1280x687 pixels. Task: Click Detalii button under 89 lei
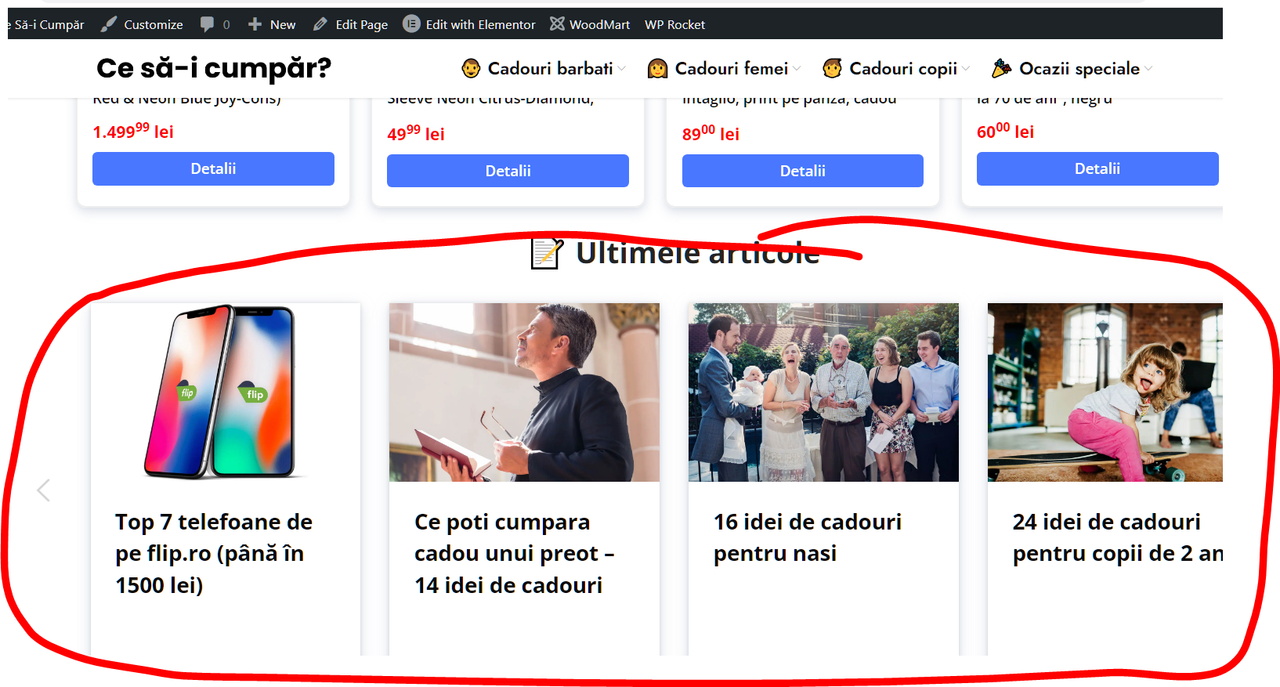tap(803, 171)
